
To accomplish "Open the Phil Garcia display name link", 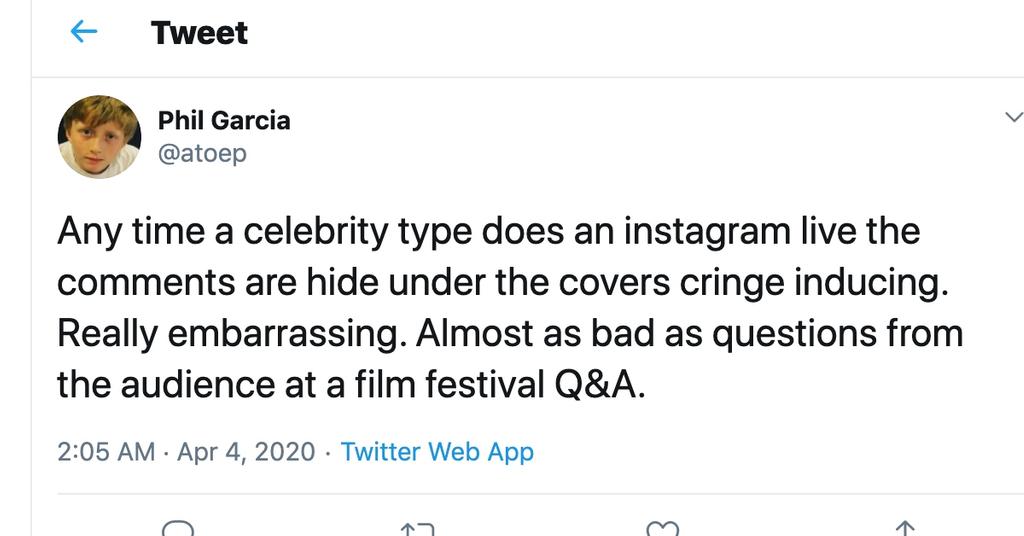I will [224, 120].
